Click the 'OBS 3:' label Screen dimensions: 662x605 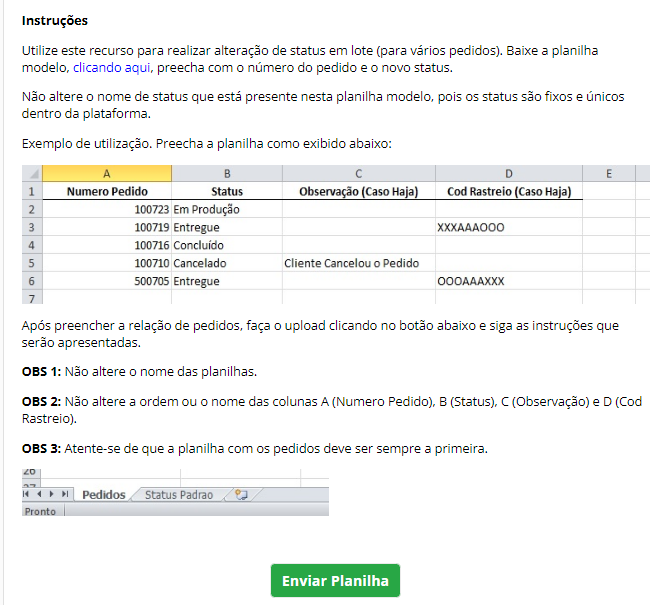click(41, 448)
